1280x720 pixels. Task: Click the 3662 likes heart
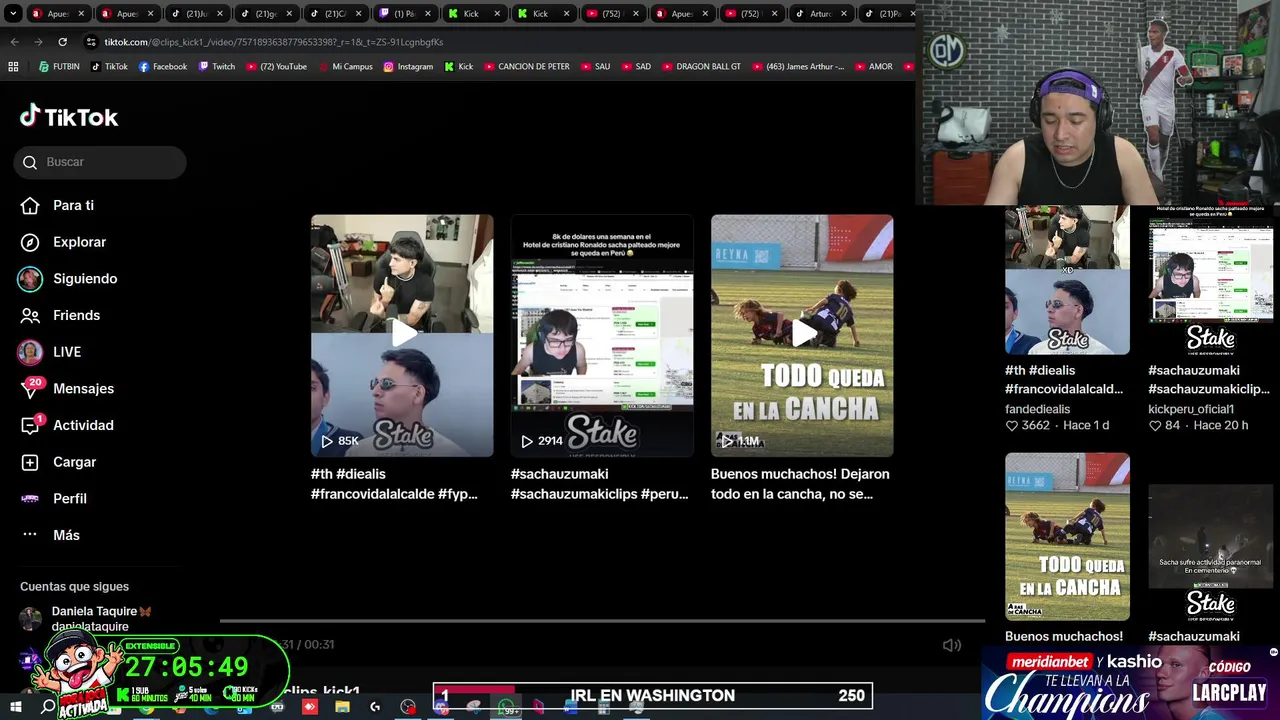(1012, 425)
